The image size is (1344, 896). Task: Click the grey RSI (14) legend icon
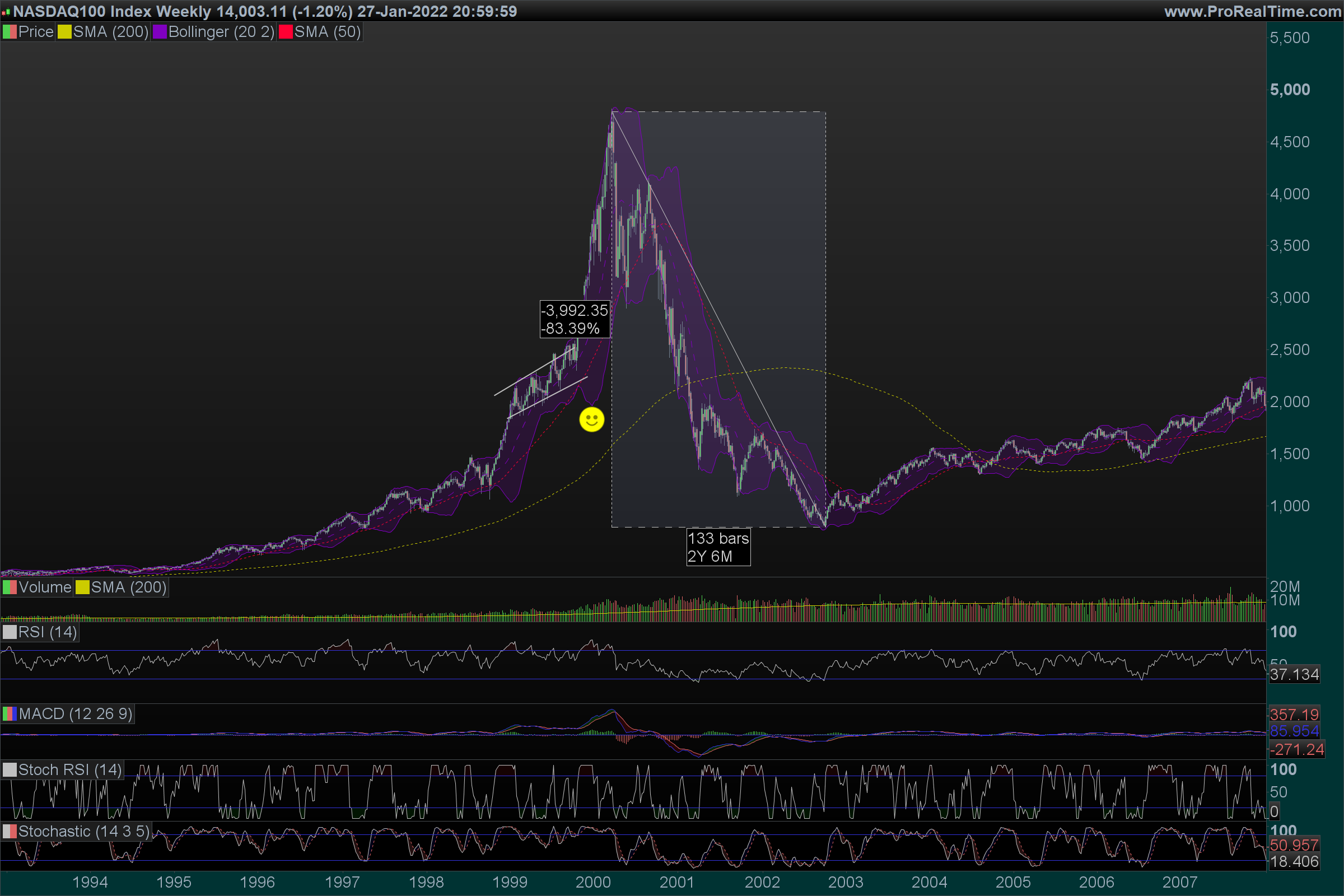[x=10, y=633]
